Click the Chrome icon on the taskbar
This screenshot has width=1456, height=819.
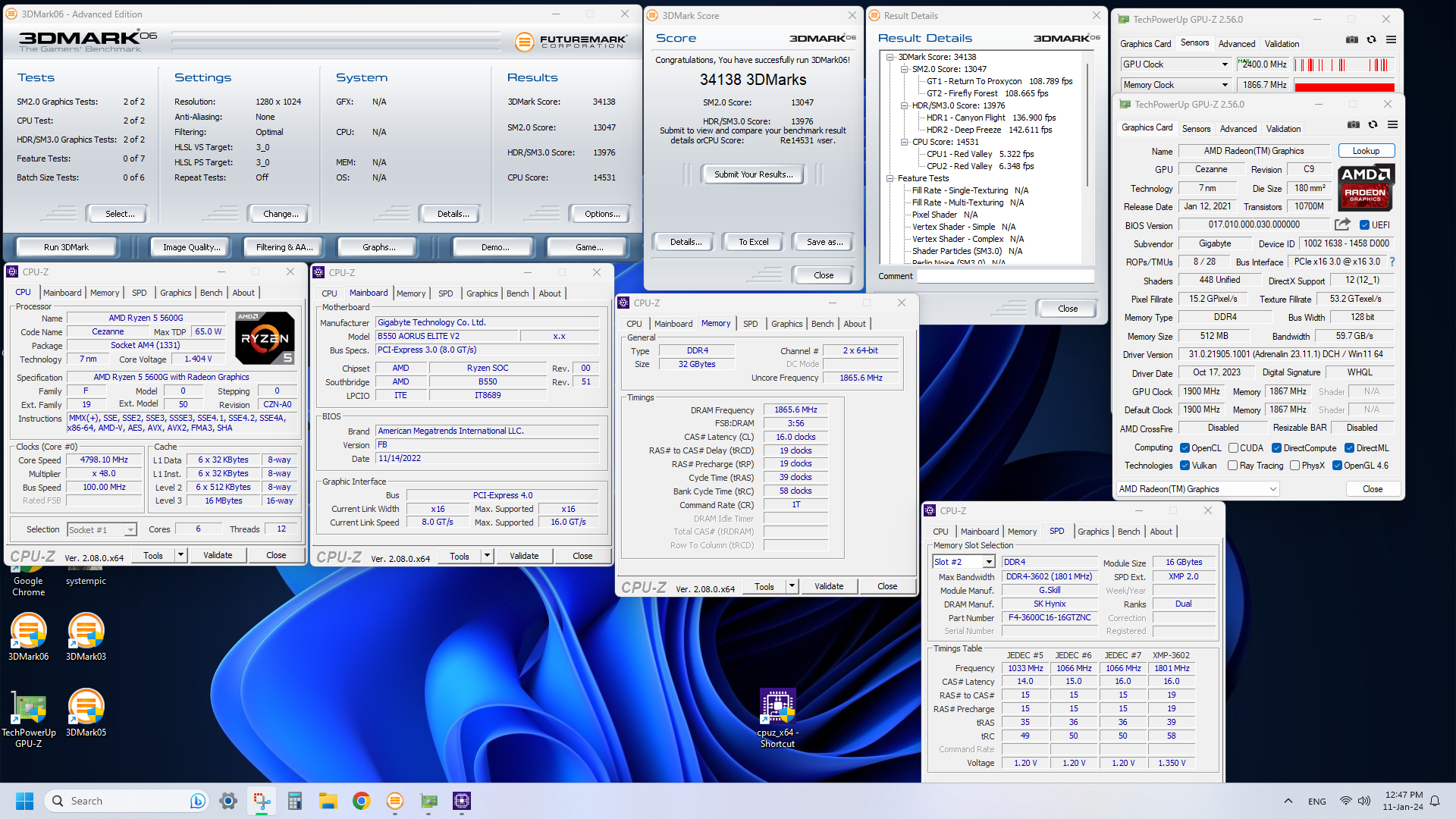tap(362, 801)
